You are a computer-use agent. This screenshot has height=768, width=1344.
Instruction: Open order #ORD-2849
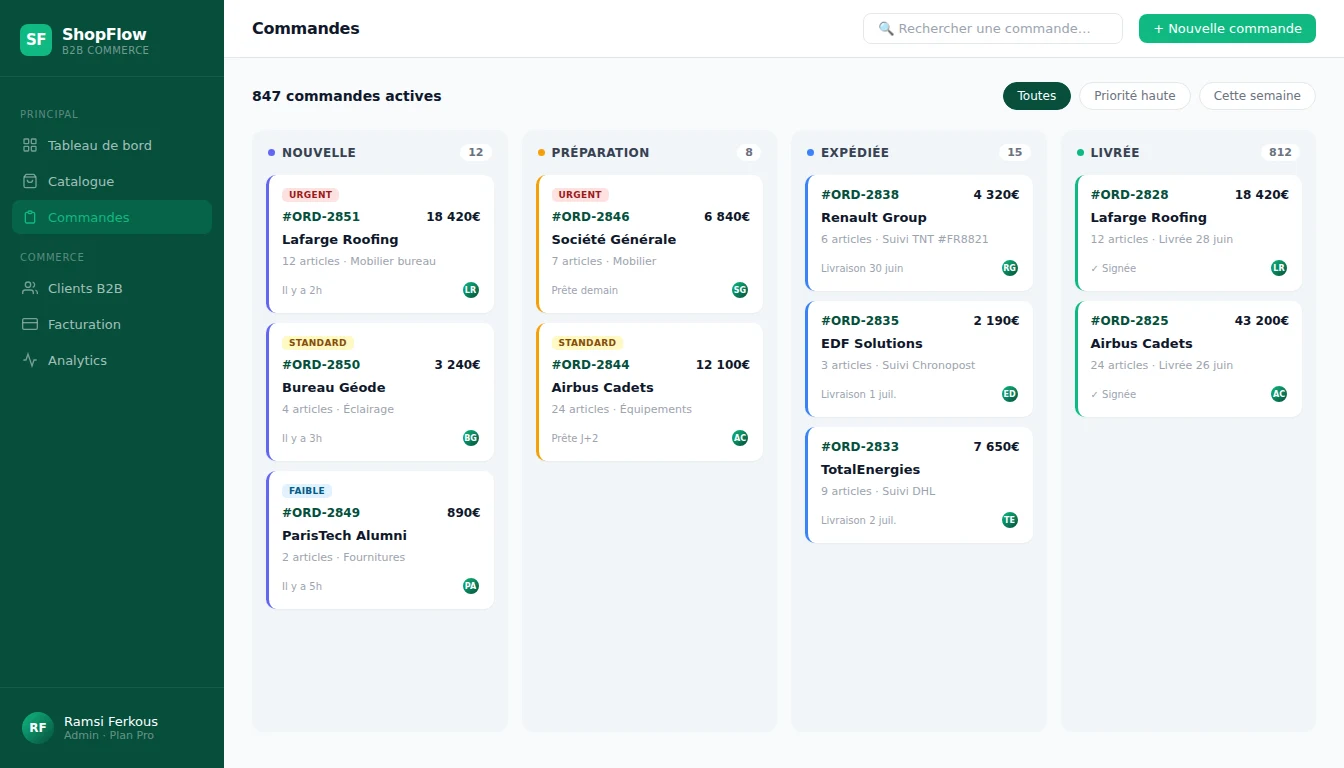click(x=380, y=540)
